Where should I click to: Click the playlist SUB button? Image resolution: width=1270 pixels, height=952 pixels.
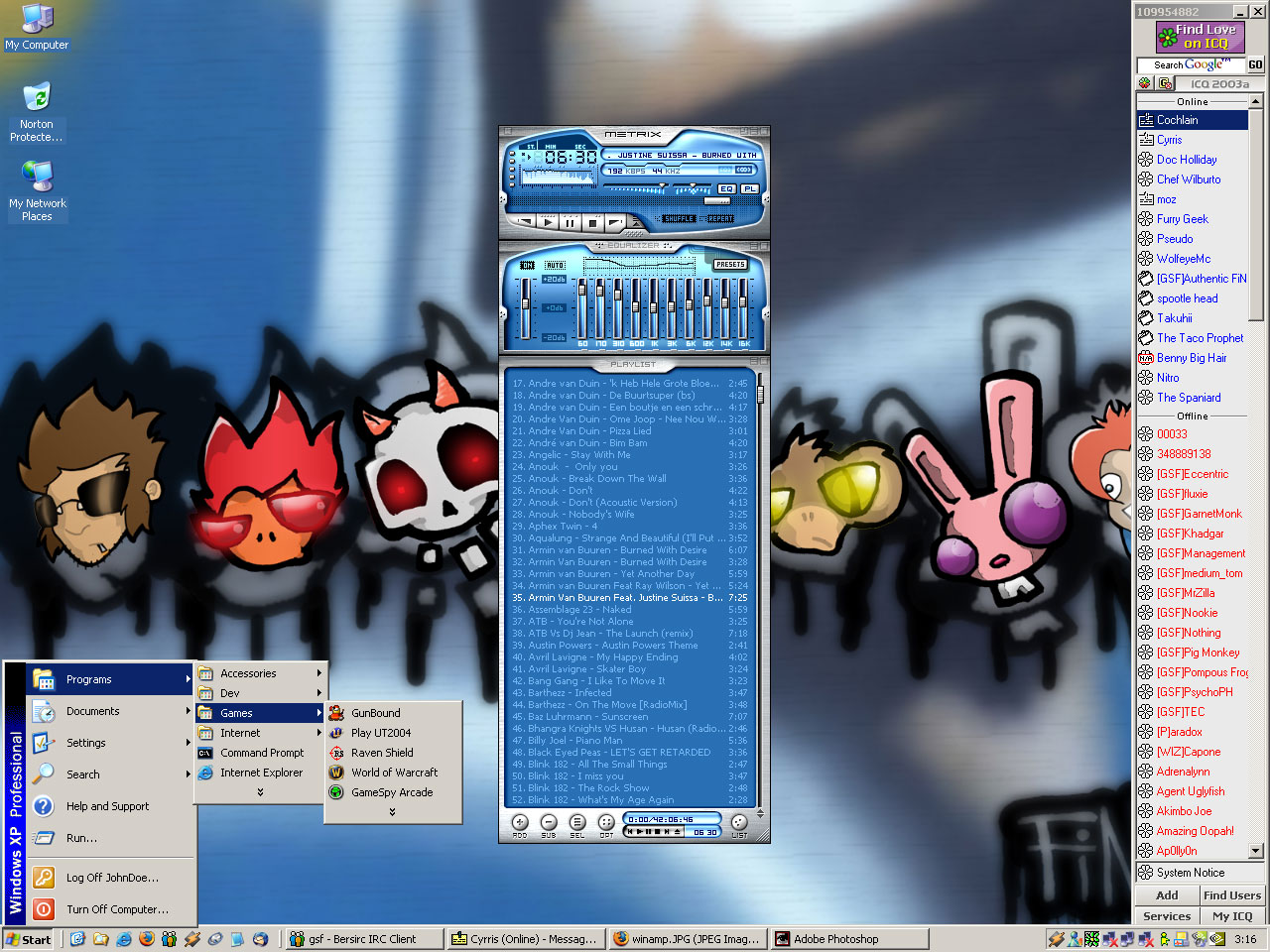click(x=549, y=822)
